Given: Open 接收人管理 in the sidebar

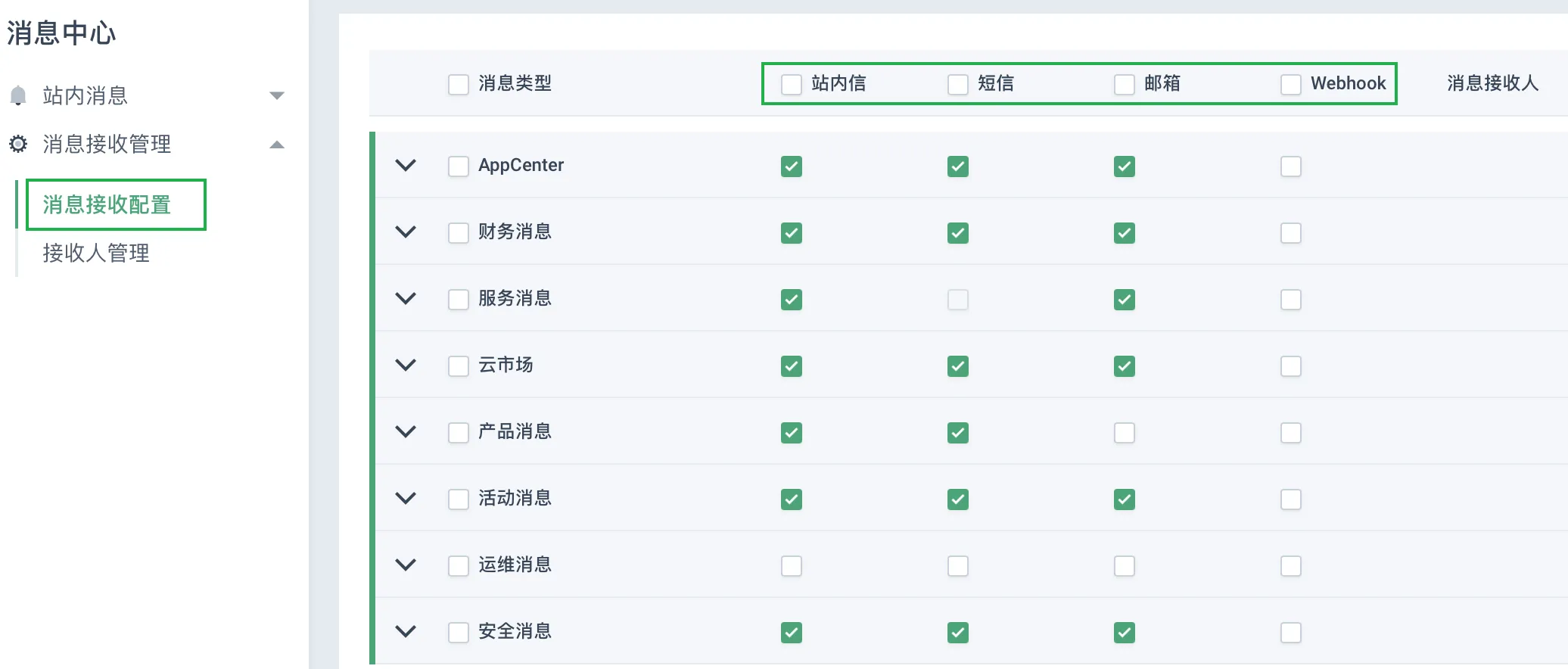Looking at the screenshot, I should [x=96, y=253].
